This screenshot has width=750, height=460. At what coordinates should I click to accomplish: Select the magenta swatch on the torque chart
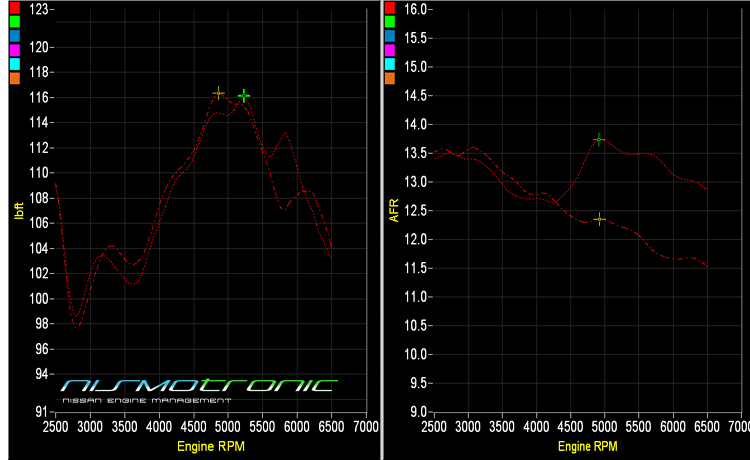pos(14,50)
